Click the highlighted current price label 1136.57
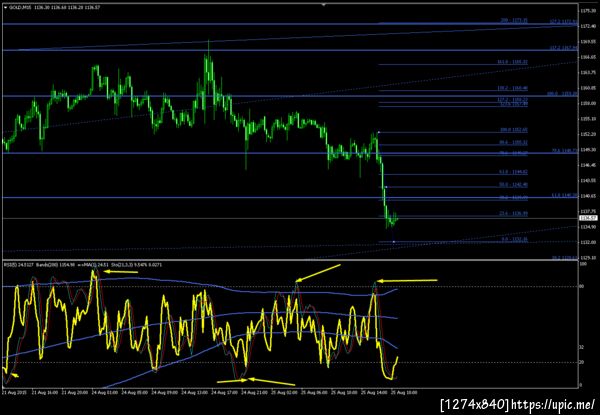This screenshot has height=415, width=600. point(588,218)
